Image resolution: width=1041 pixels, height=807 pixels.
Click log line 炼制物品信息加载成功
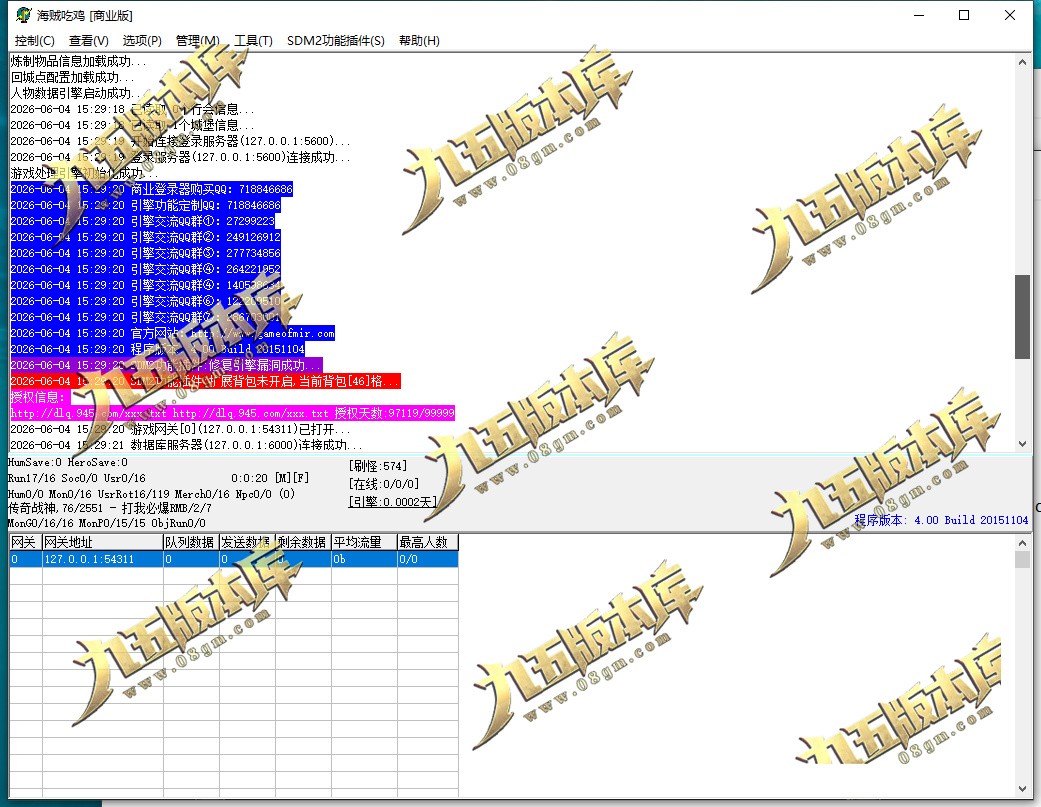click(x=78, y=61)
